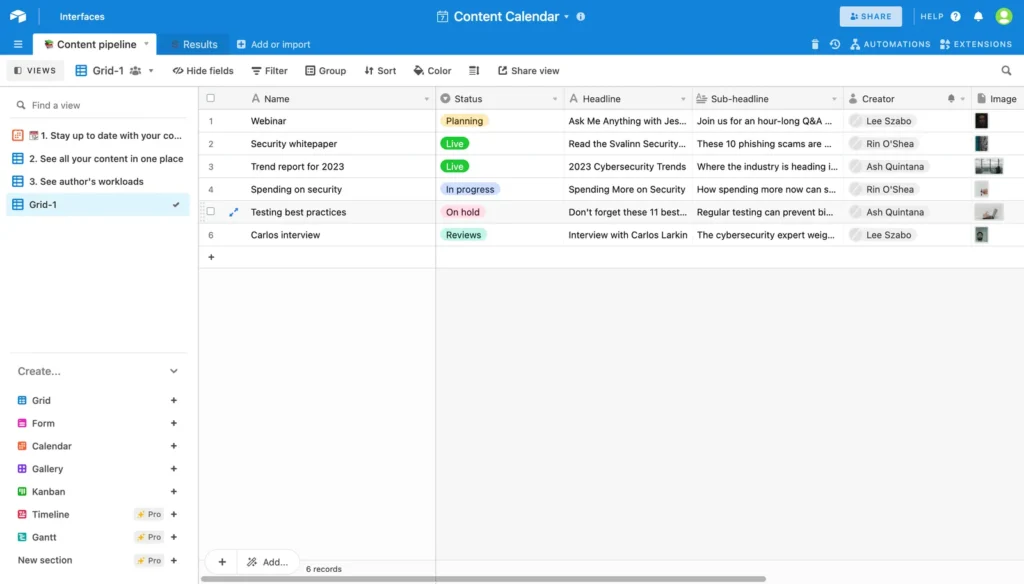Click the trash icon in the toolbar

pos(815,44)
